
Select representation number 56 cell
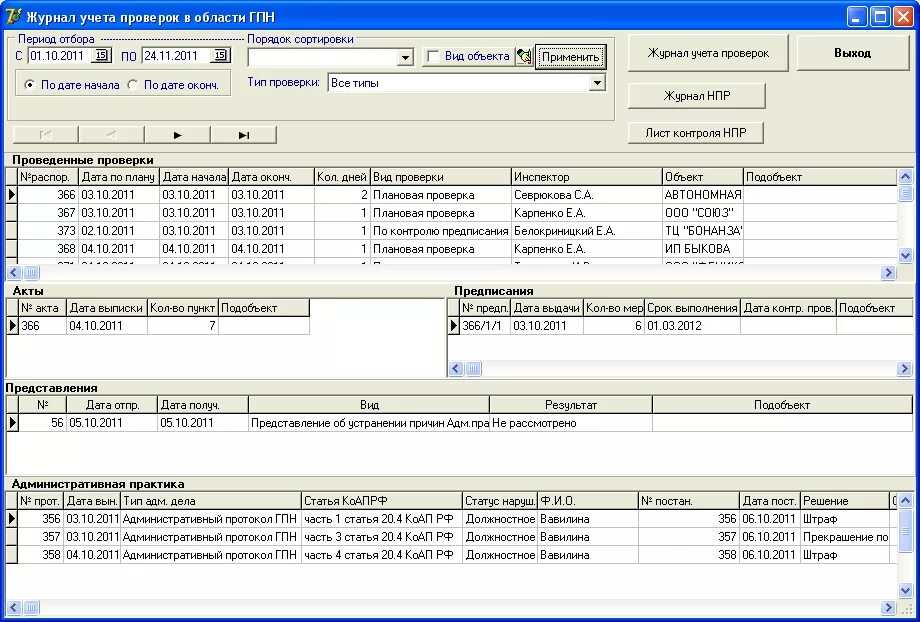(42, 423)
